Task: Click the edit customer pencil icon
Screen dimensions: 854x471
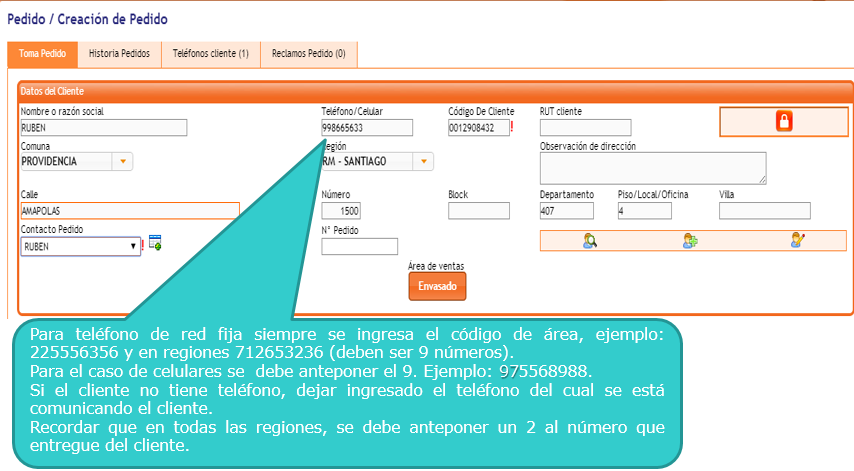Action: pos(798,240)
